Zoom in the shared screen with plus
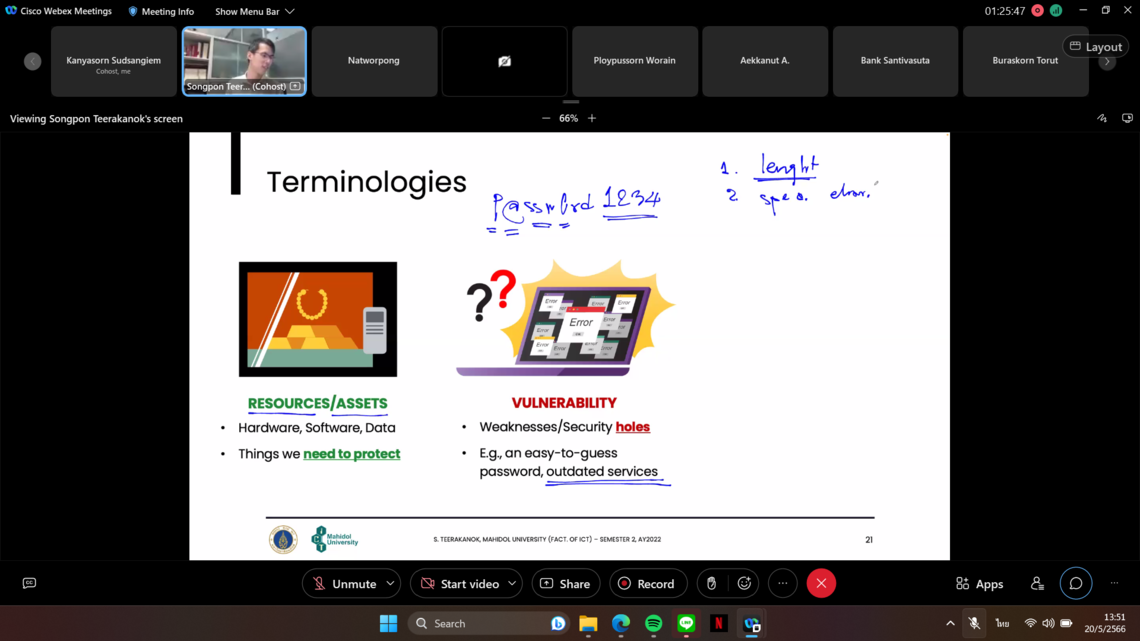The width and height of the screenshot is (1140, 641). (592, 118)
